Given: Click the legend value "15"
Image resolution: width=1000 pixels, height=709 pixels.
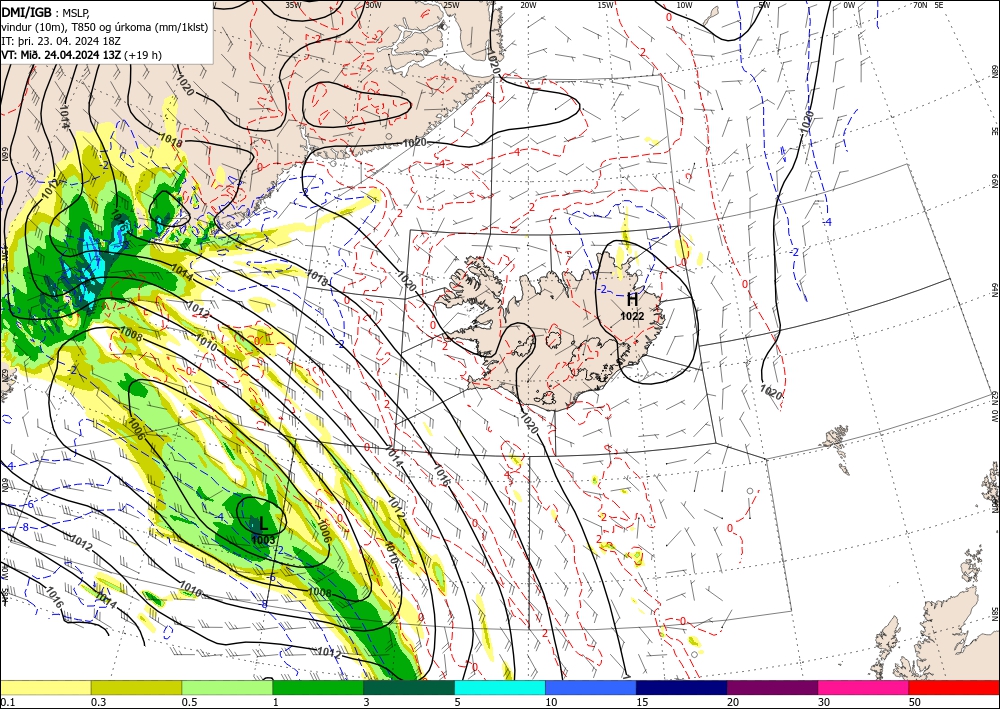Looking at the screenshot, I should [x=642, y=702].
